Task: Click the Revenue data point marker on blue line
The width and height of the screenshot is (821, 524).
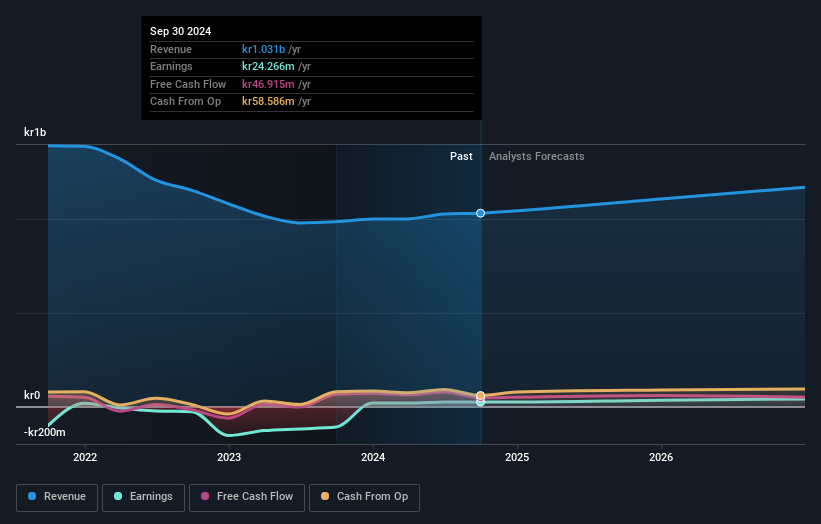Action: (x=480, y=213)
